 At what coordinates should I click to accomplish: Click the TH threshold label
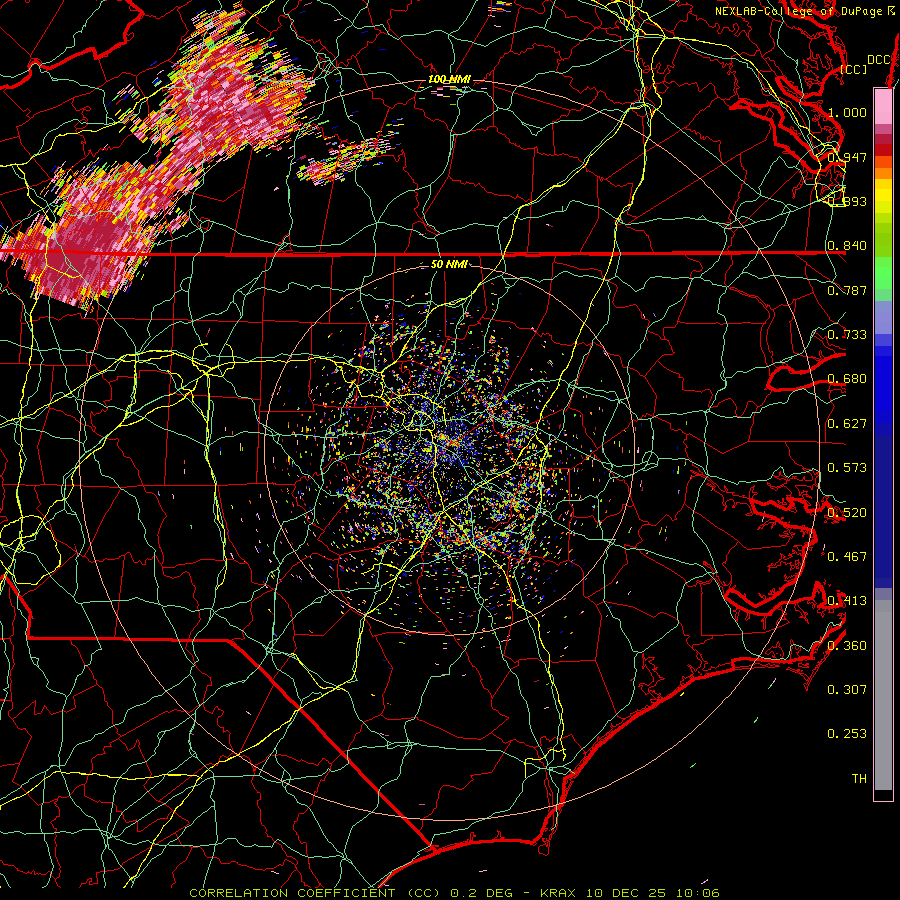click(x=859, y=779)
